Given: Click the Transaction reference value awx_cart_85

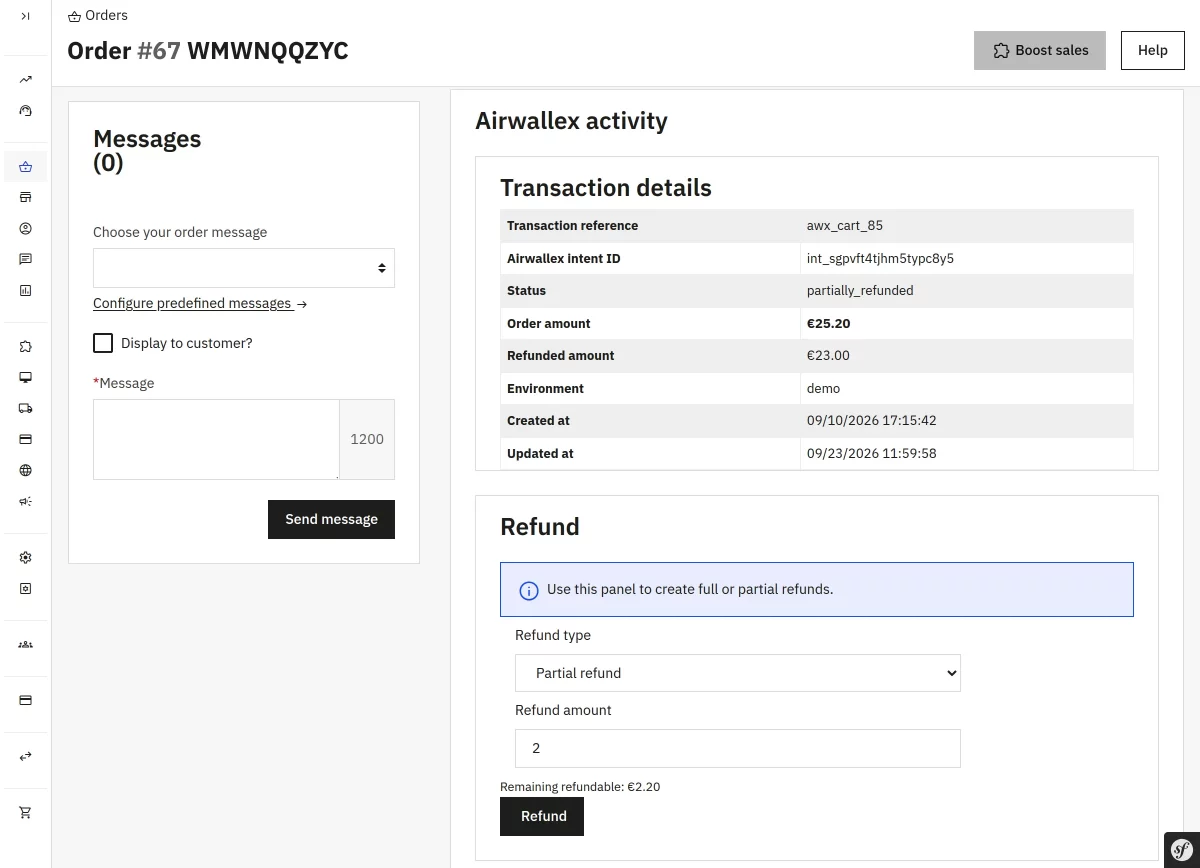Looking at the screenshot, I should 845,226.
